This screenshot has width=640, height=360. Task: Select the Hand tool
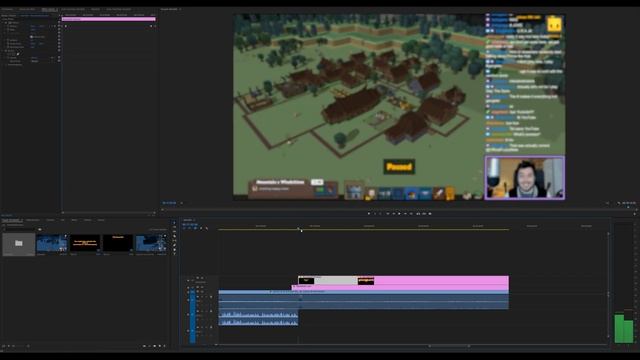(174, 249)
